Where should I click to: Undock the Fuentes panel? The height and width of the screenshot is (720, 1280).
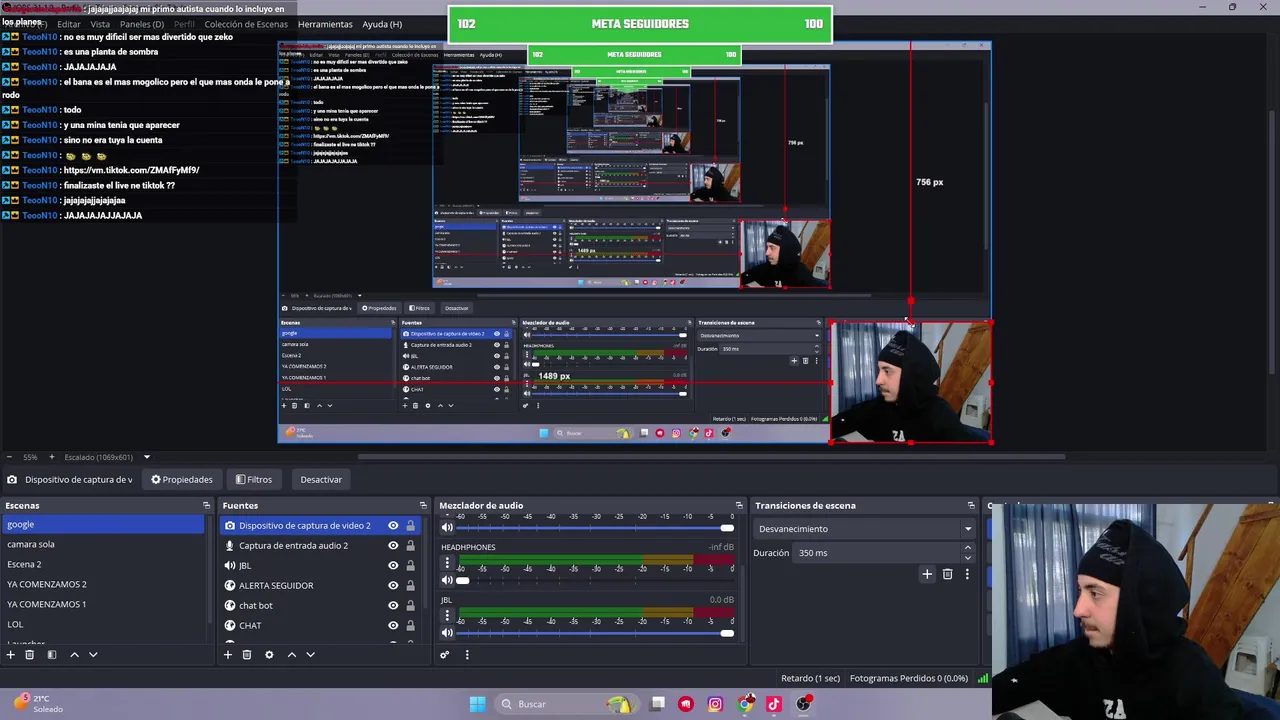[x=423, y=505]
